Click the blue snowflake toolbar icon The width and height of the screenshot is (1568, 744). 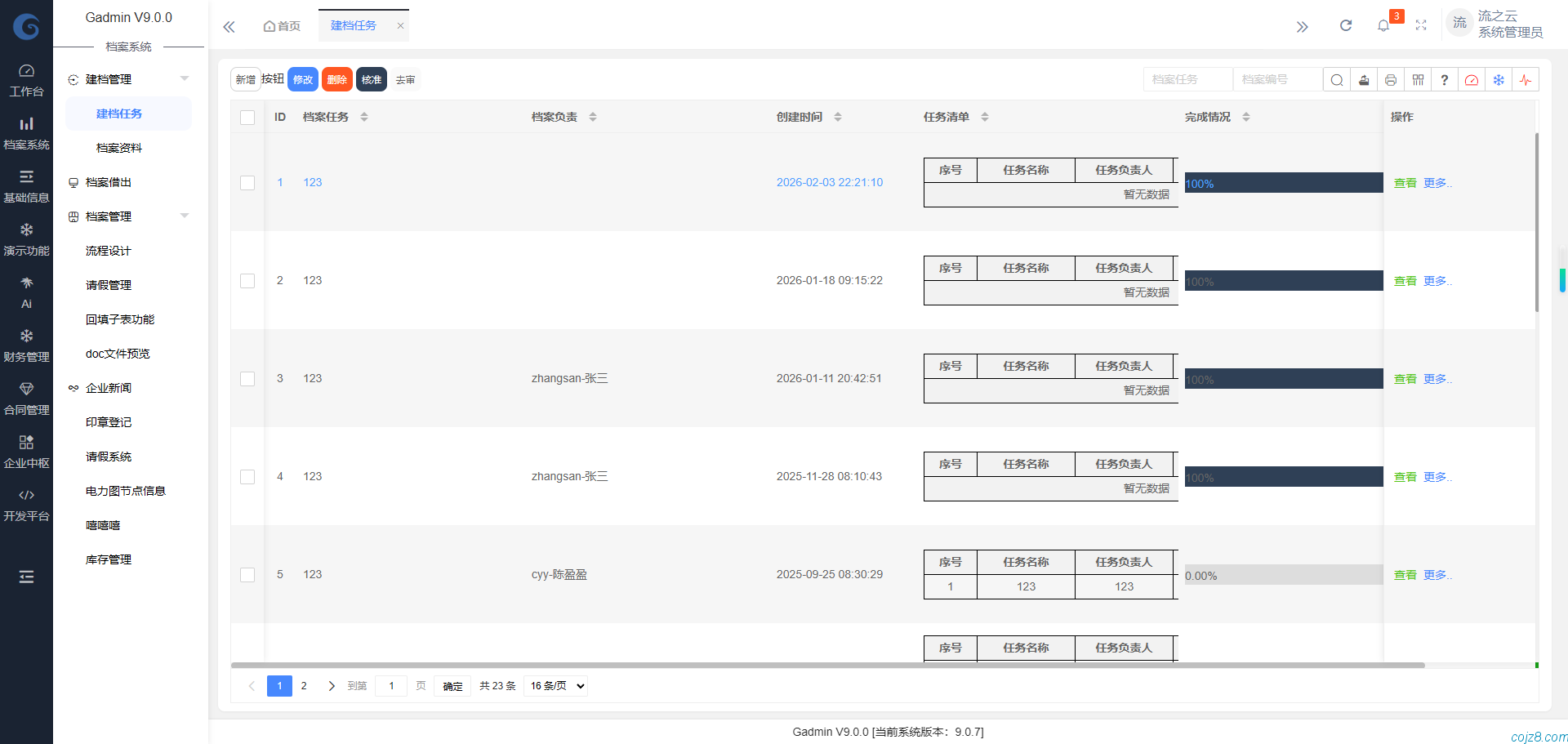1499,80
